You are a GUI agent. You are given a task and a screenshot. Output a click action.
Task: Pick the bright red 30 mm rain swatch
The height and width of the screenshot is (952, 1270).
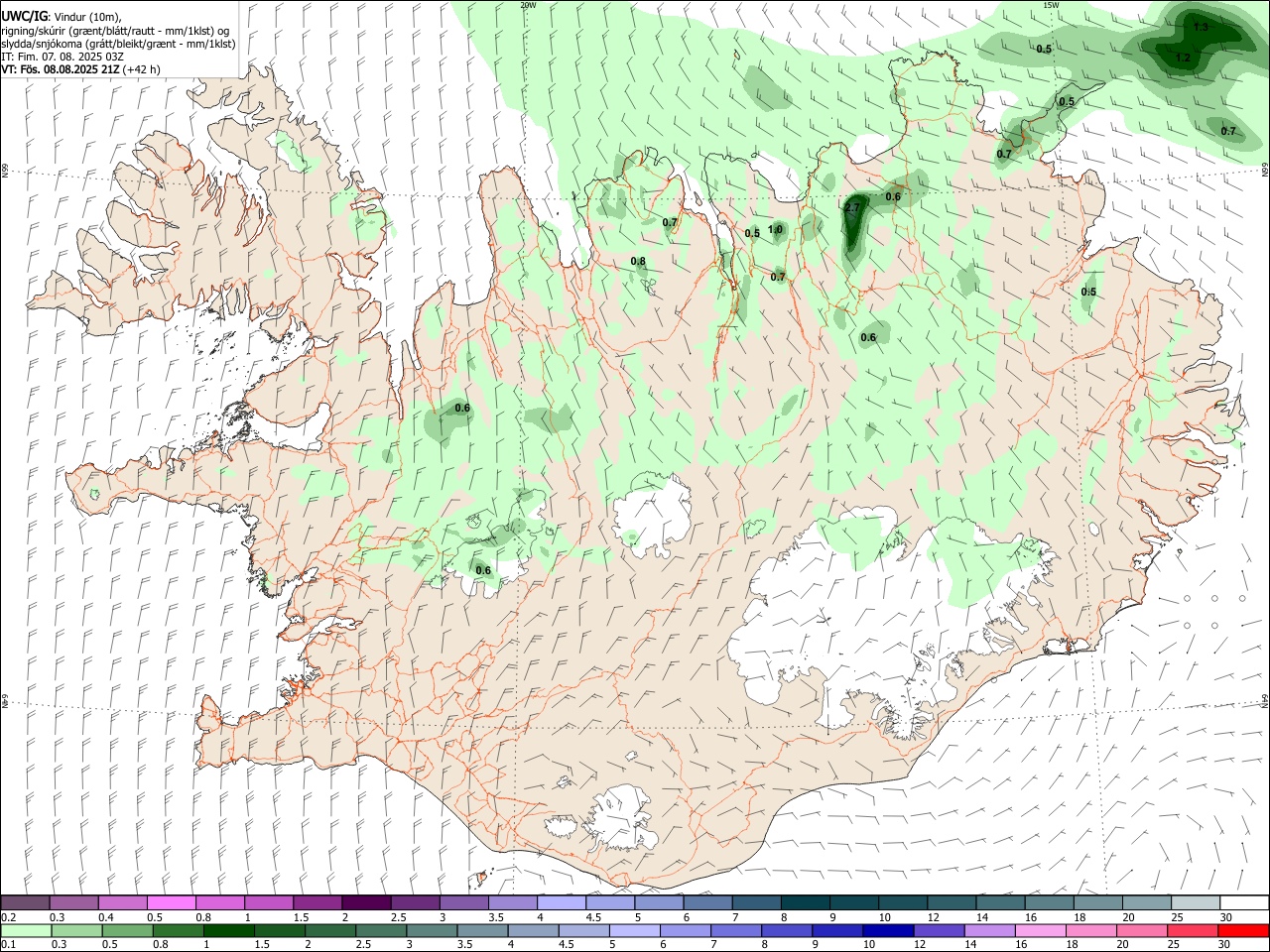(1242, 930)
